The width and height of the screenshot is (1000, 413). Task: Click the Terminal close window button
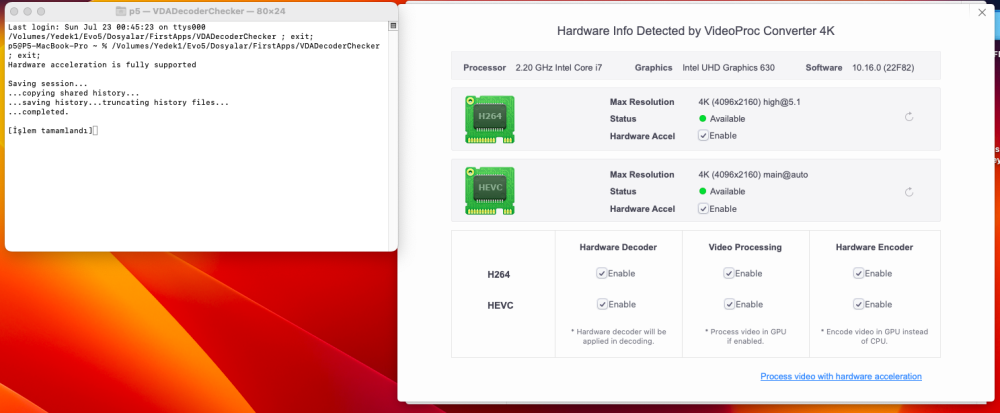click(15, 11)
